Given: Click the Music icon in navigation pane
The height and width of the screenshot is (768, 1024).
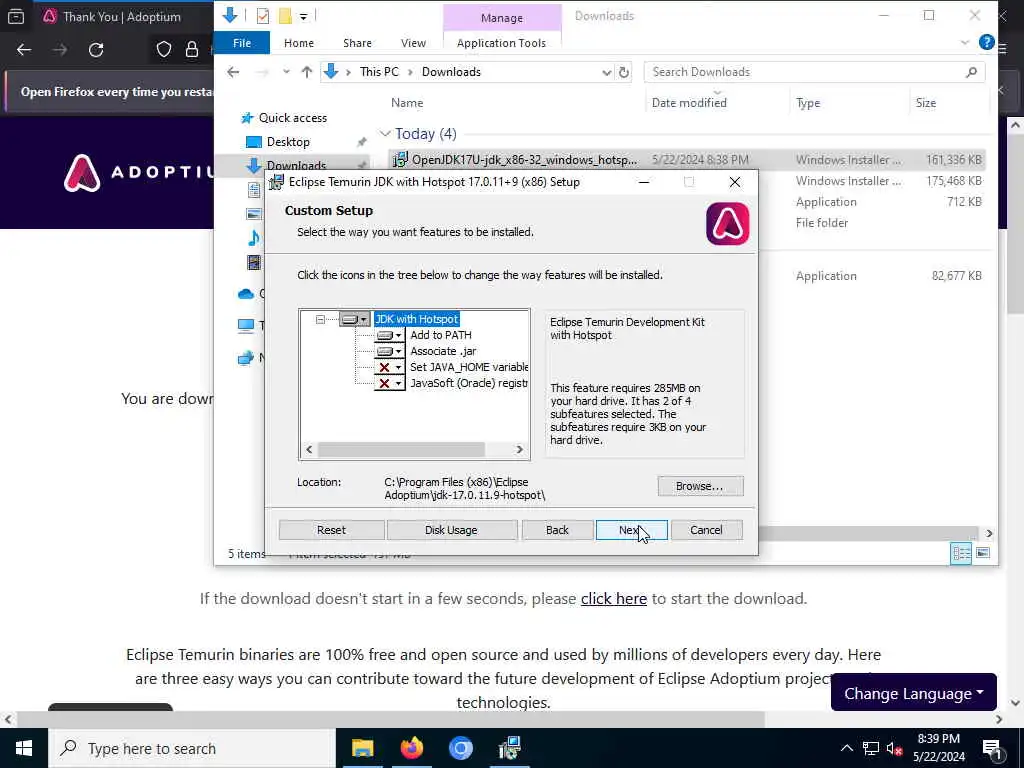Looking at the screenshot, I should pos(254,237).
